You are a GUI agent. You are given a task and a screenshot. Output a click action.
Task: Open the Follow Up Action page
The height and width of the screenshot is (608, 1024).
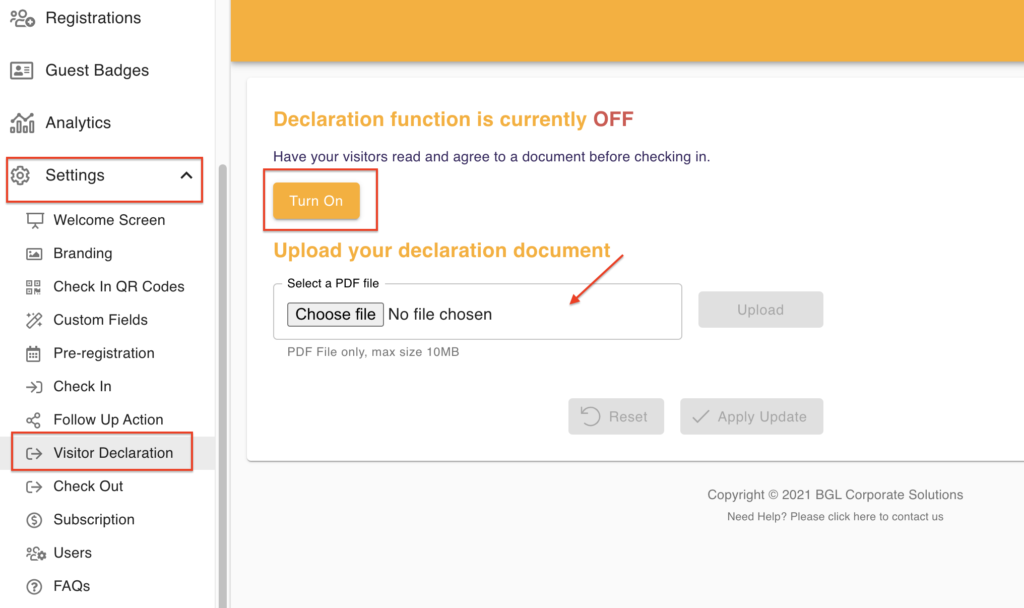[108, 420]
